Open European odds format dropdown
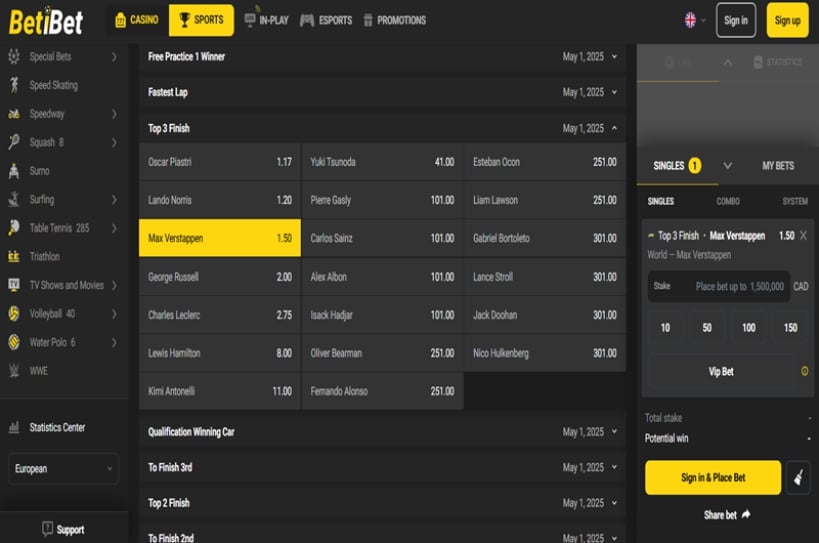This screenshot has width=819, height=543. pyautogui.click(x=63, y=468)
